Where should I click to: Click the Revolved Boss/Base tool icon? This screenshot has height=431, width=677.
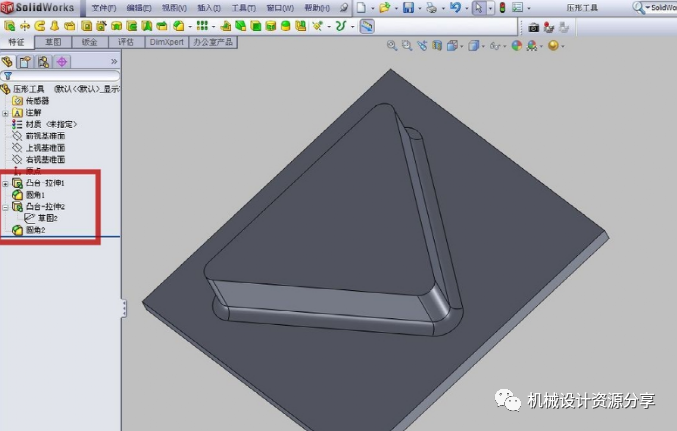point(25,26)
